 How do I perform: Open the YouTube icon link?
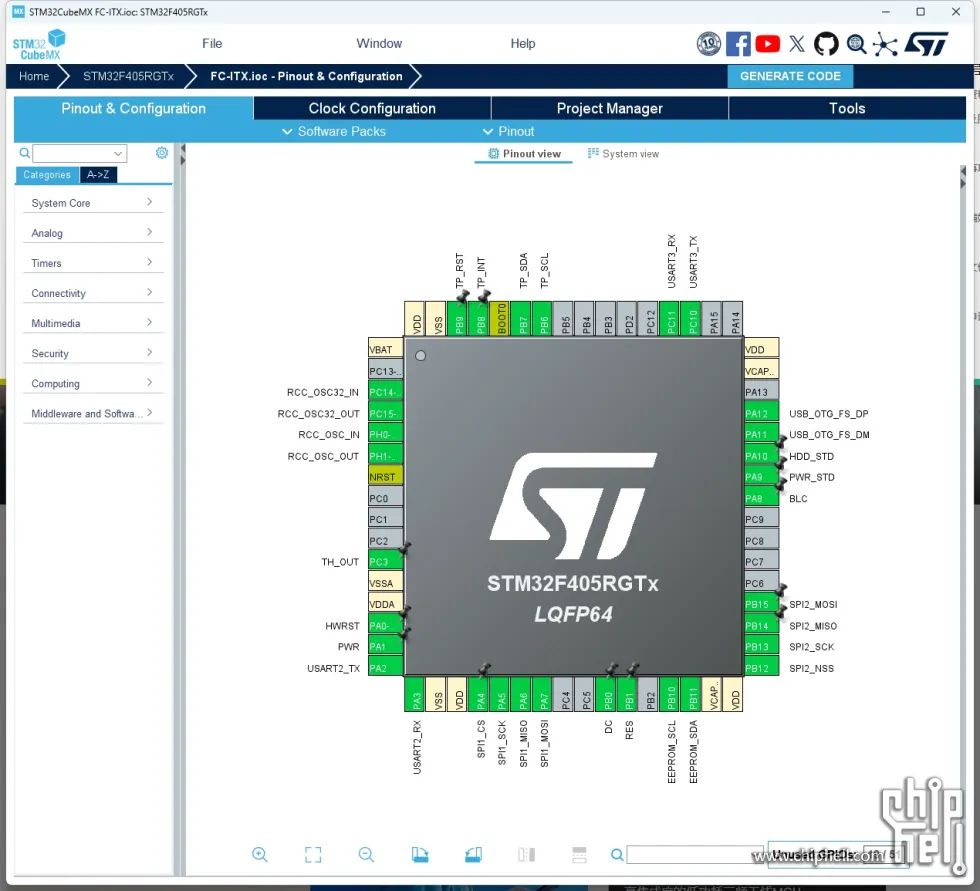coord(768,44)
